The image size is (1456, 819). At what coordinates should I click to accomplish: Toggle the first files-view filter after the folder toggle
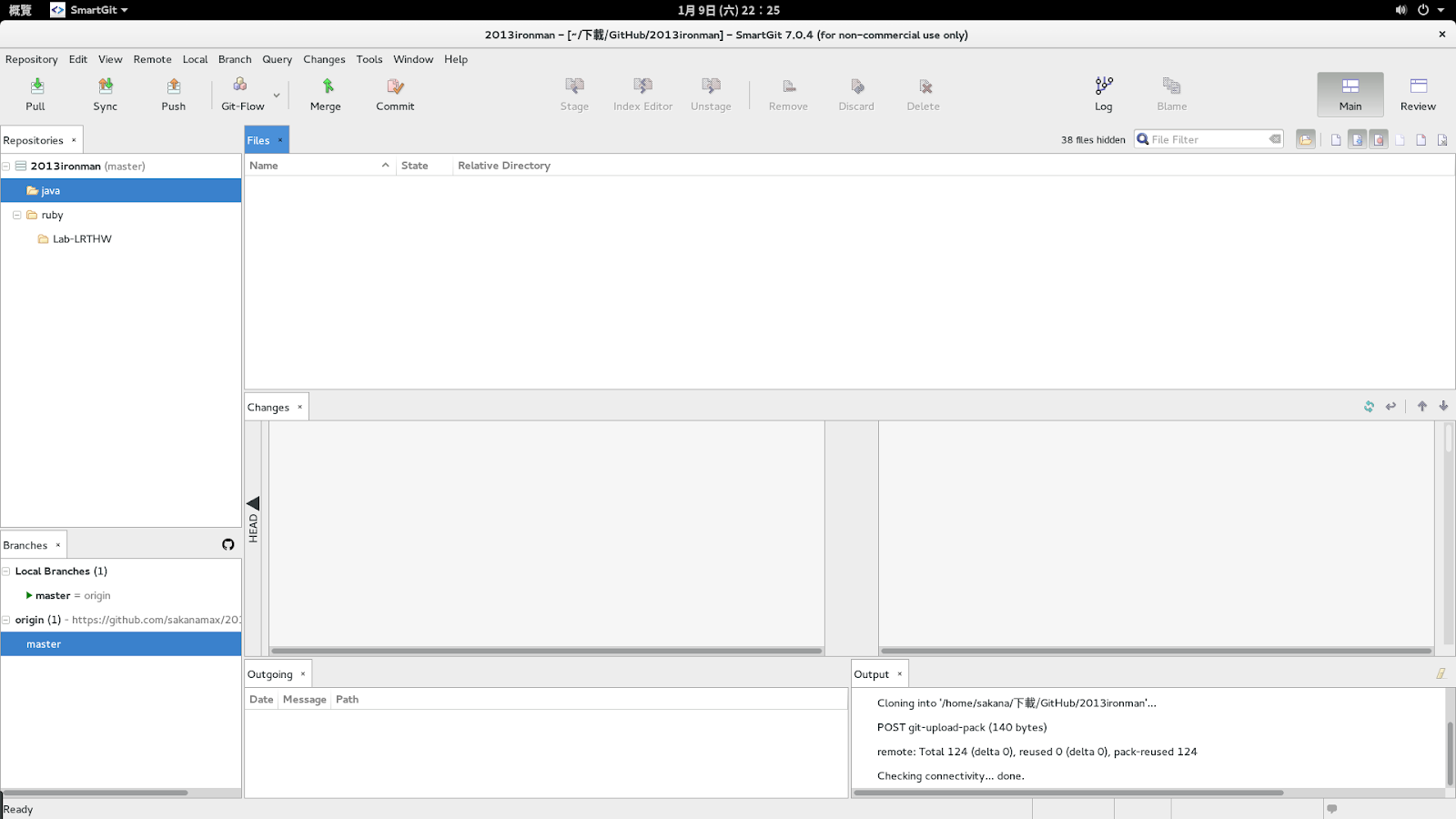[1336, 139]
